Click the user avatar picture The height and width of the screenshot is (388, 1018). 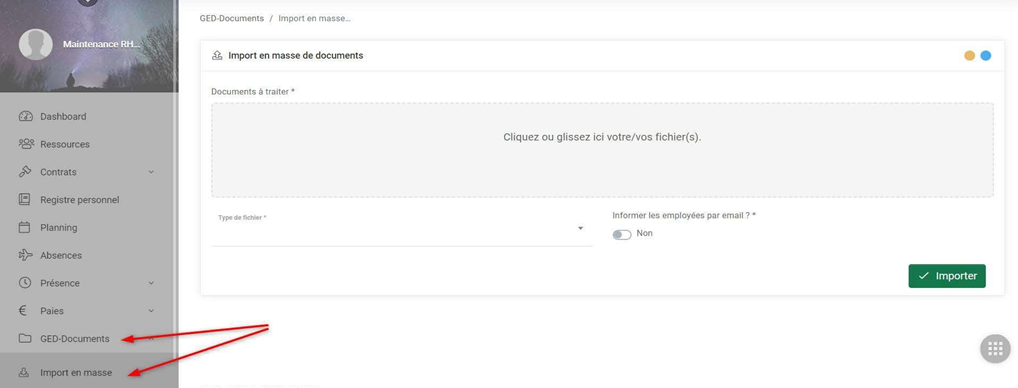pyautogui.click(x=36, y=44)
